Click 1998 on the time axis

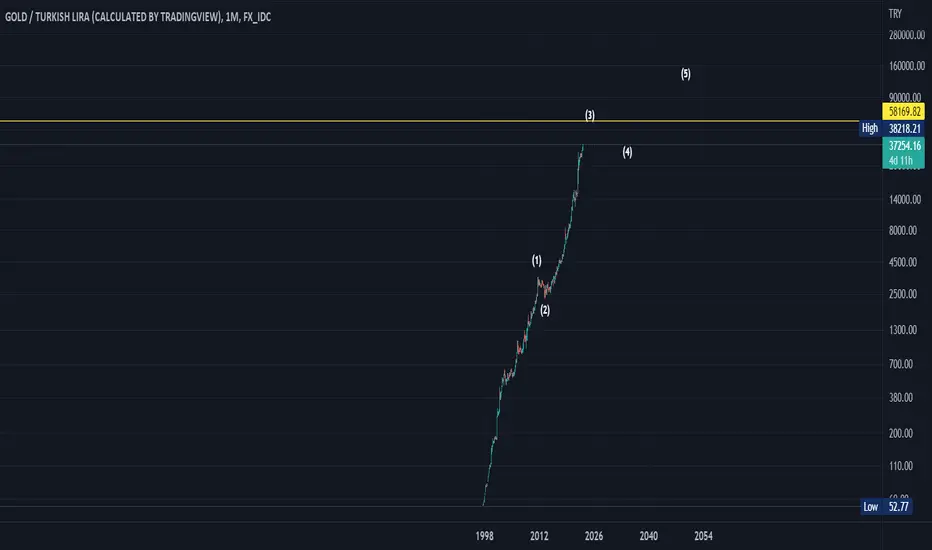[x=484, y=536]
